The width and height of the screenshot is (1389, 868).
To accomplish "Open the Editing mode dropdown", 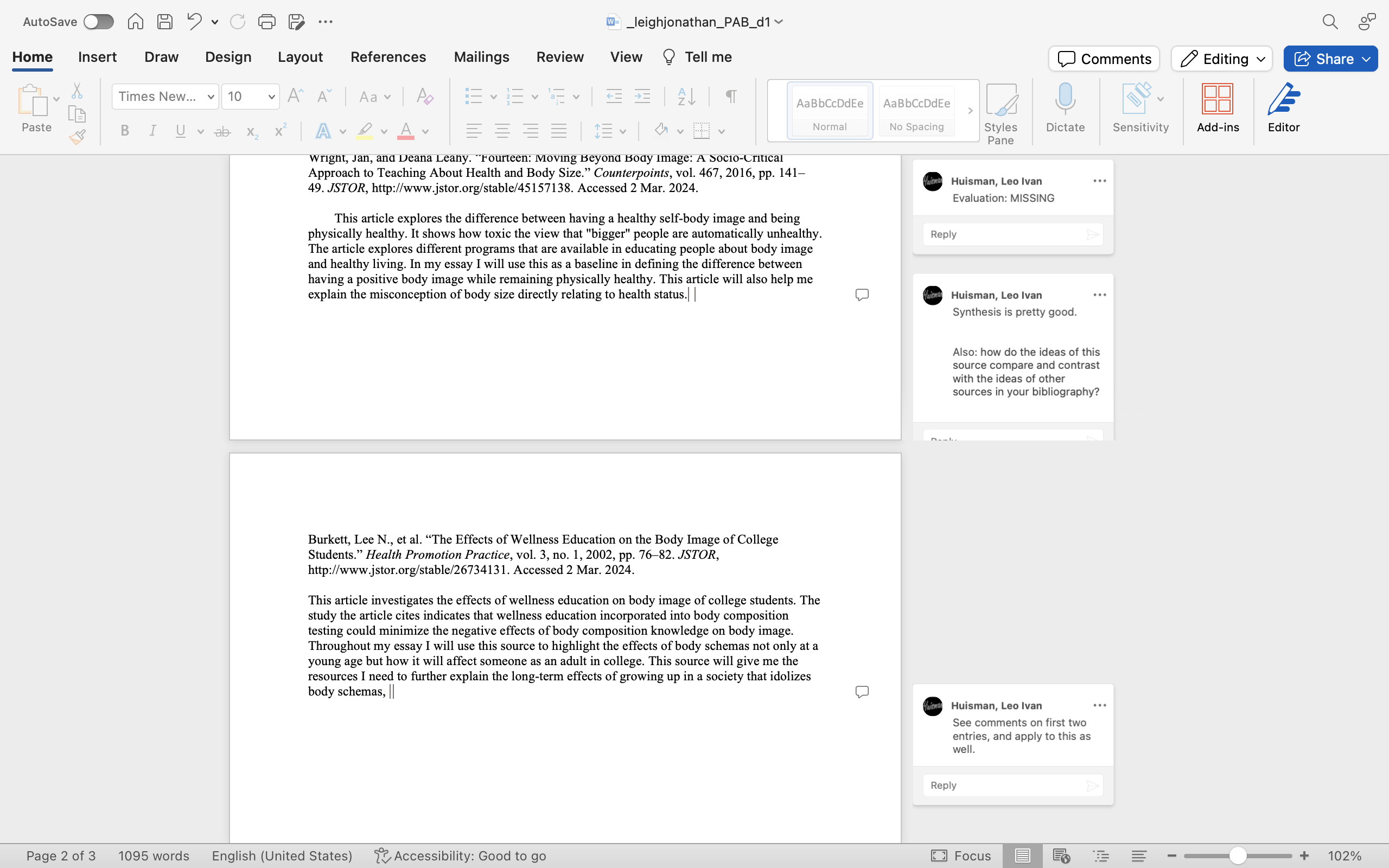I will pyautogui.click(x=1221, y=59).
